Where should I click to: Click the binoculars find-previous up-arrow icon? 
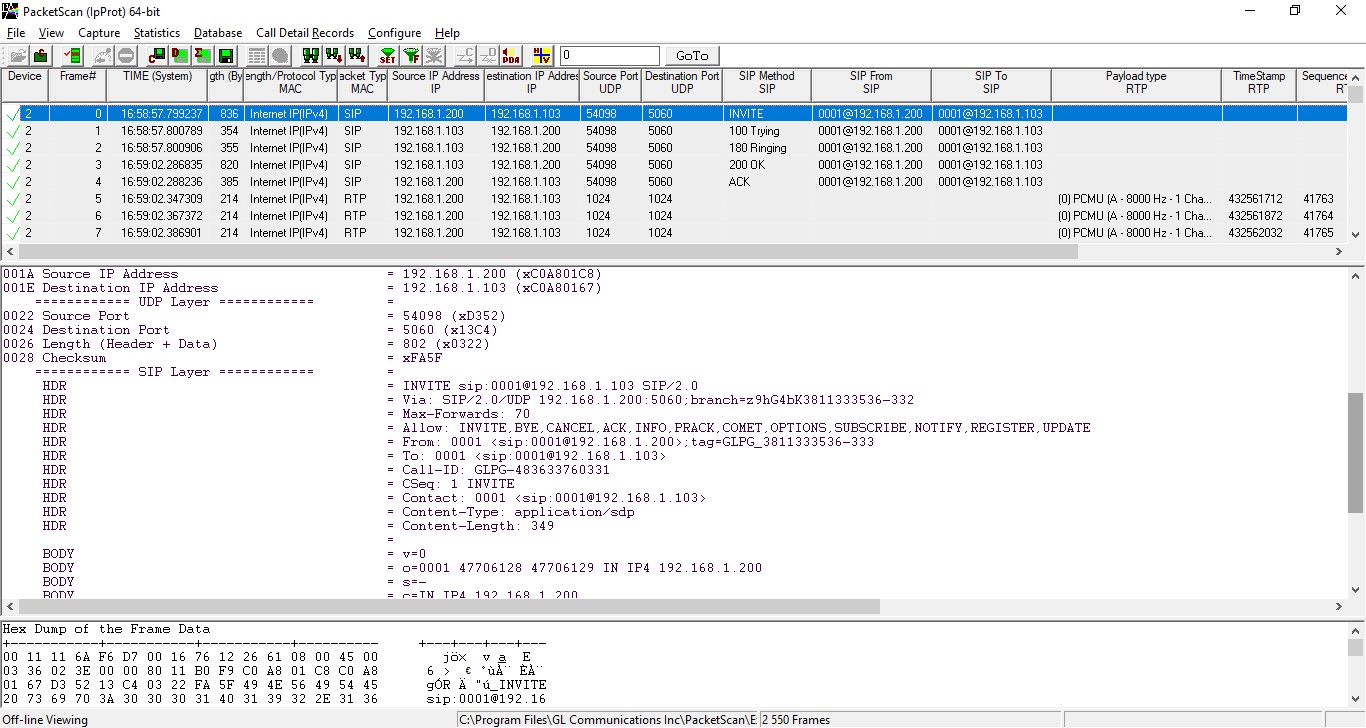tap(357, 56)
